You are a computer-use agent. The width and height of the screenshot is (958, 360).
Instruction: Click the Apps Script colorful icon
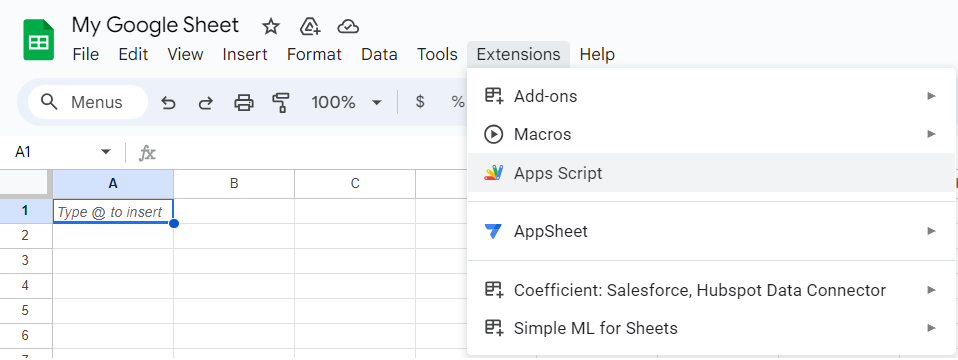494,173
